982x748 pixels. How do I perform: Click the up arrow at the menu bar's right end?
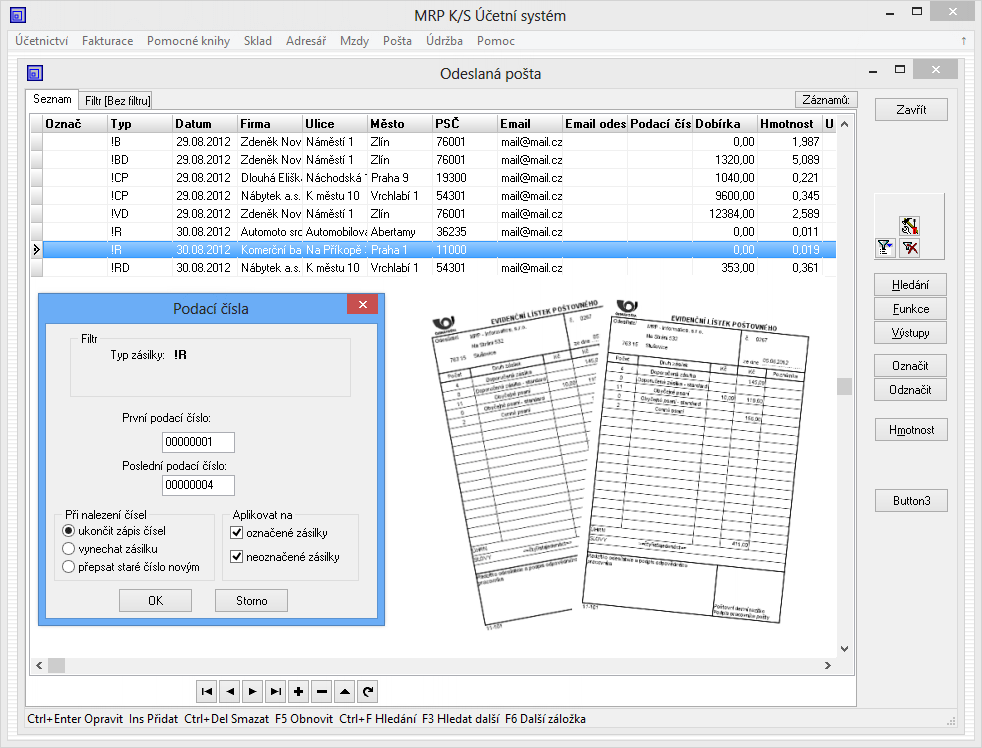click(x=964, y=41)
